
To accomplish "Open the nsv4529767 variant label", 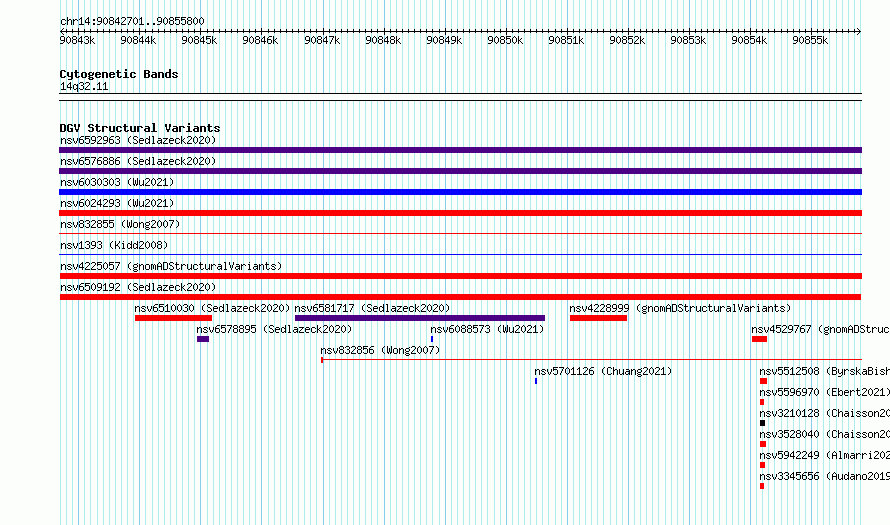I will [820, 329].
